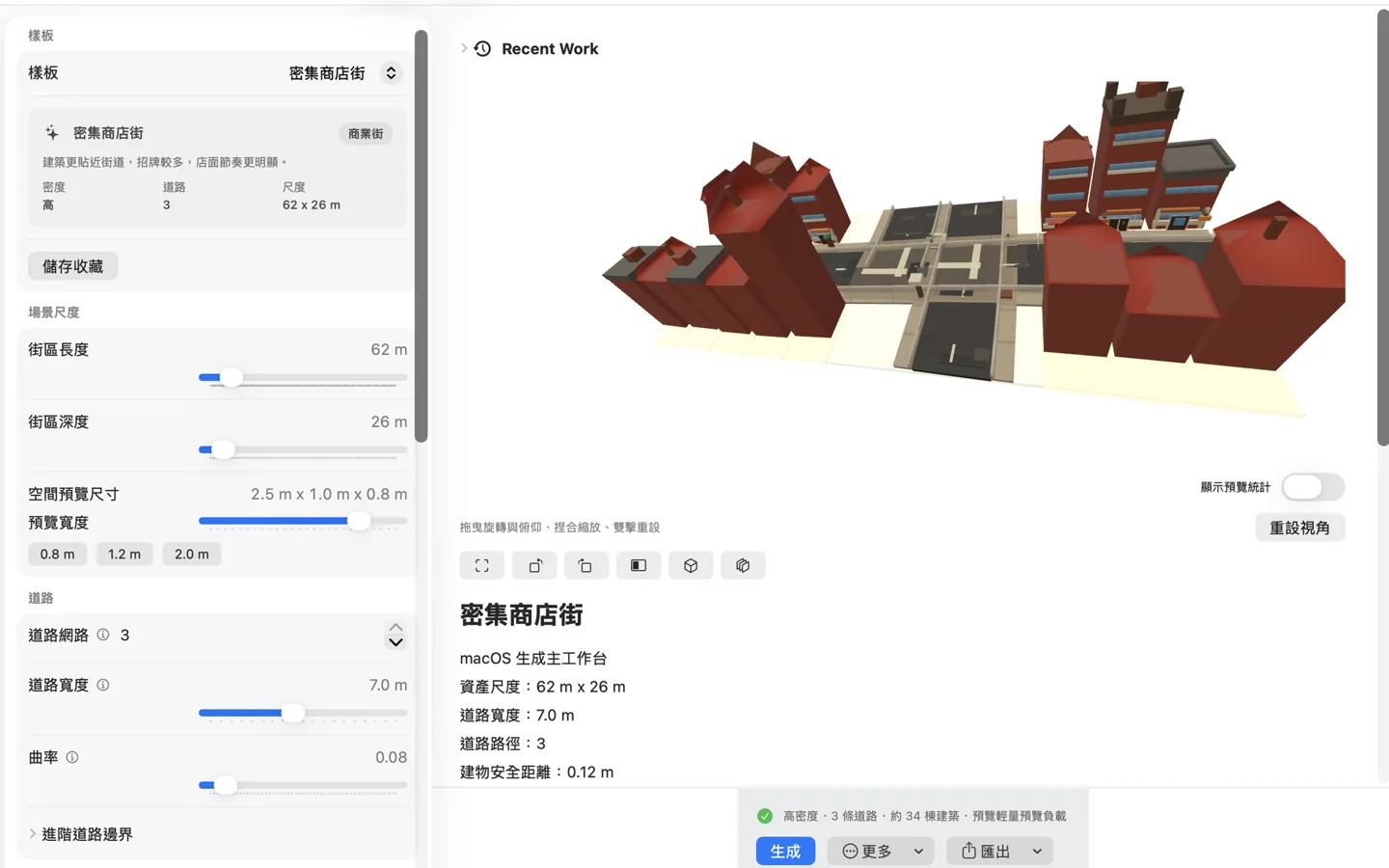Click the 2.5 m x 1.0 m x 0.8 m value
Screen dimensions: 1389x868
click(x=329, y=494)
